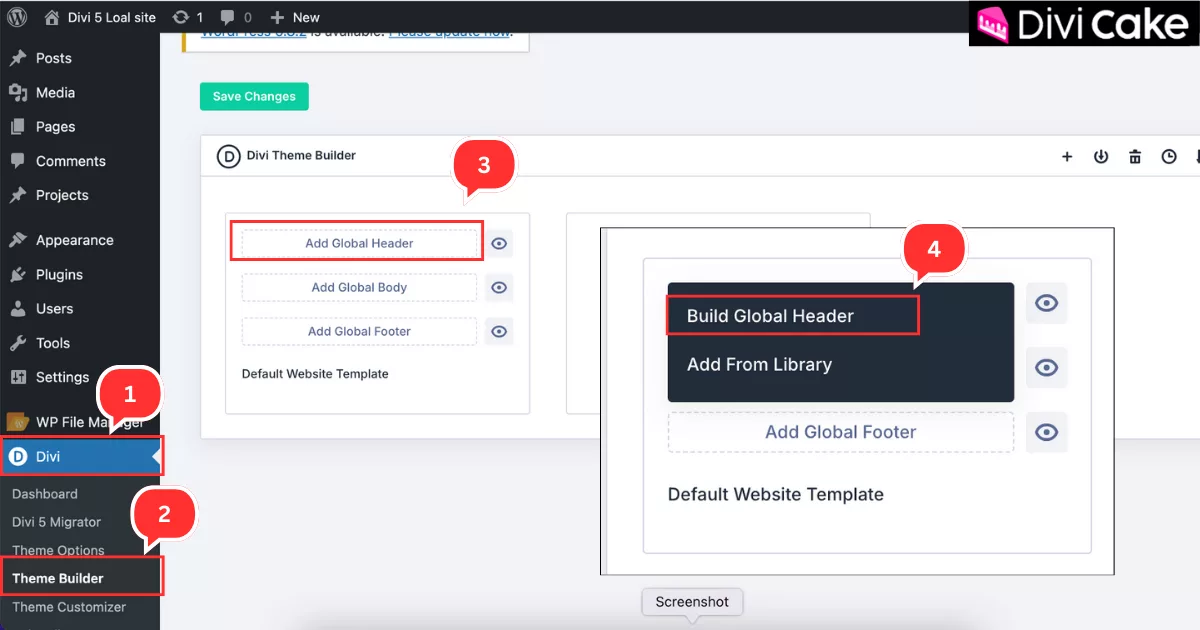
Task: Open WP File Manager via its folder icon
Action: [17, 422]
